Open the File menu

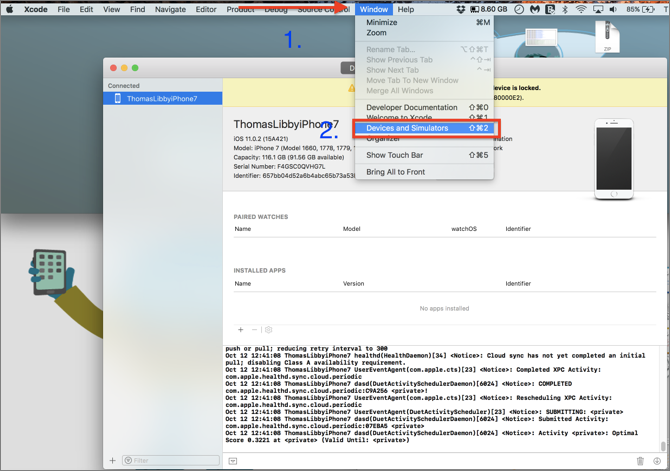pyautogui.click(x=64, y=9)
